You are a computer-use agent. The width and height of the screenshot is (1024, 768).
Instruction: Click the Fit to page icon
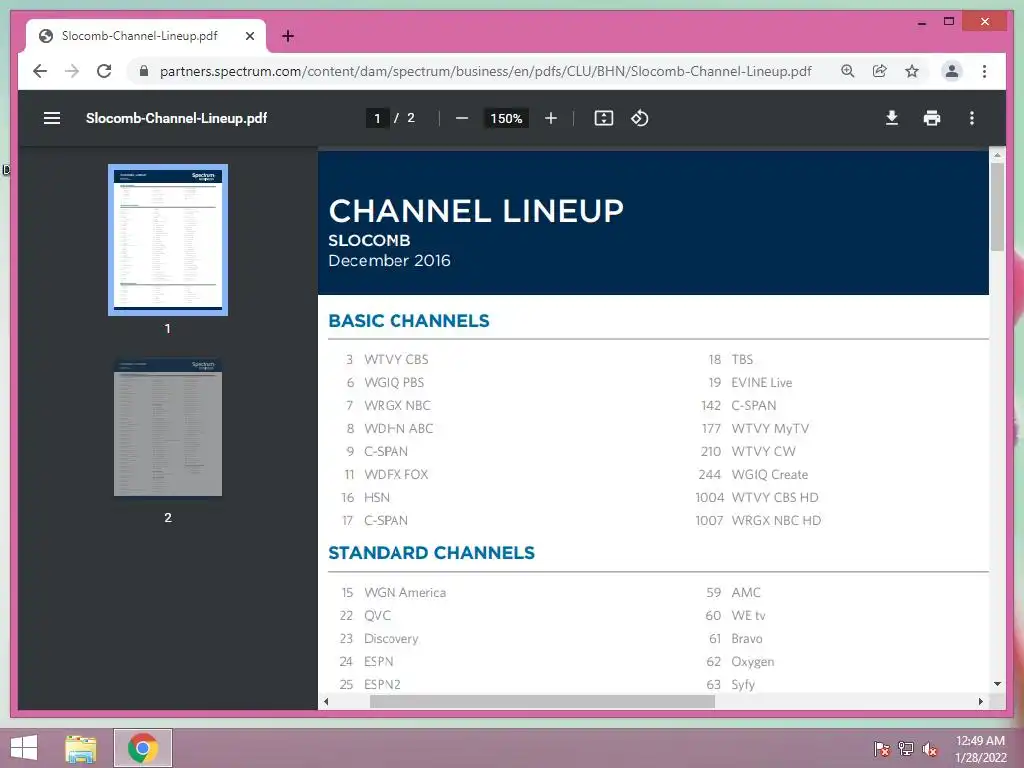point(603,118)
